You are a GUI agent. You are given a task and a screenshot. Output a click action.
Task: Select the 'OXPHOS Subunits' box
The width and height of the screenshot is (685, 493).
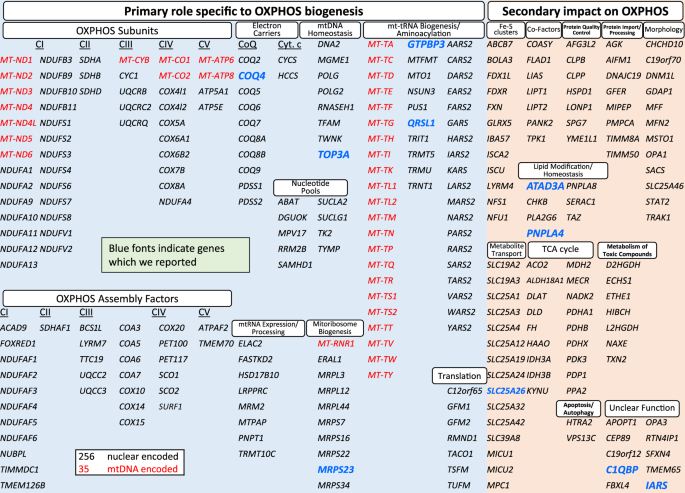117,31
